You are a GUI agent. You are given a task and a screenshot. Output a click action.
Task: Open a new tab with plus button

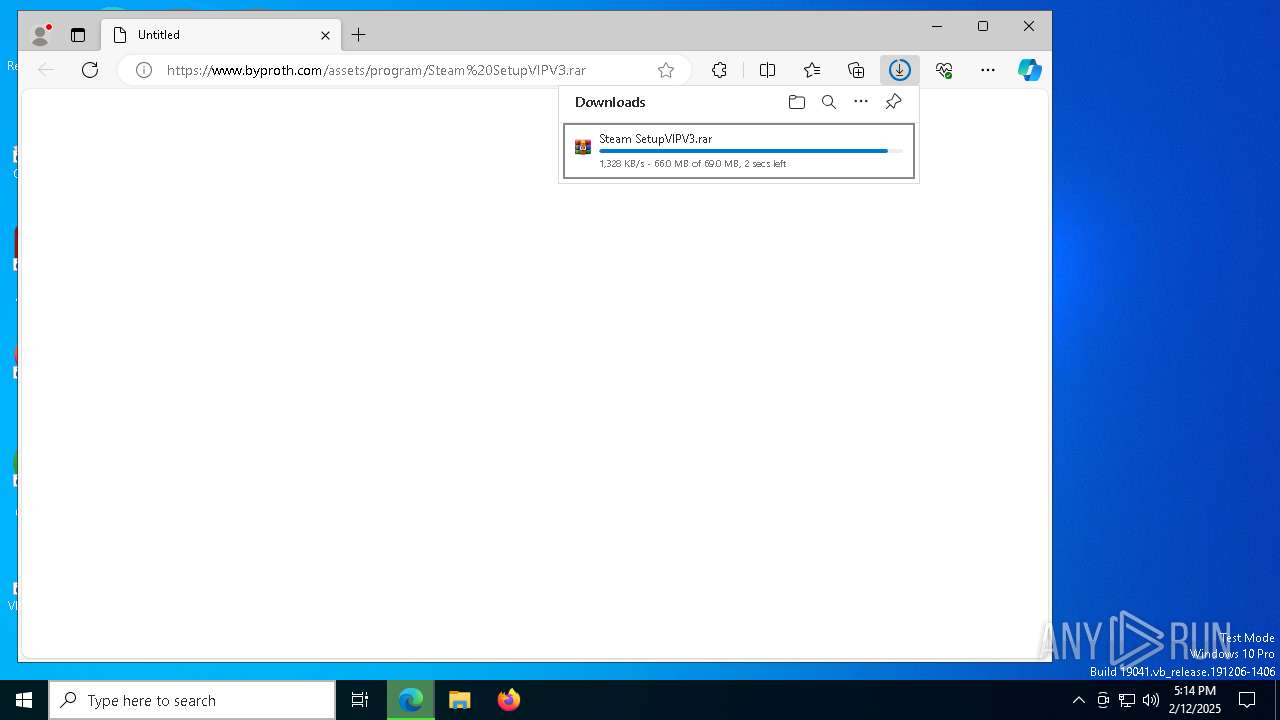358,35
